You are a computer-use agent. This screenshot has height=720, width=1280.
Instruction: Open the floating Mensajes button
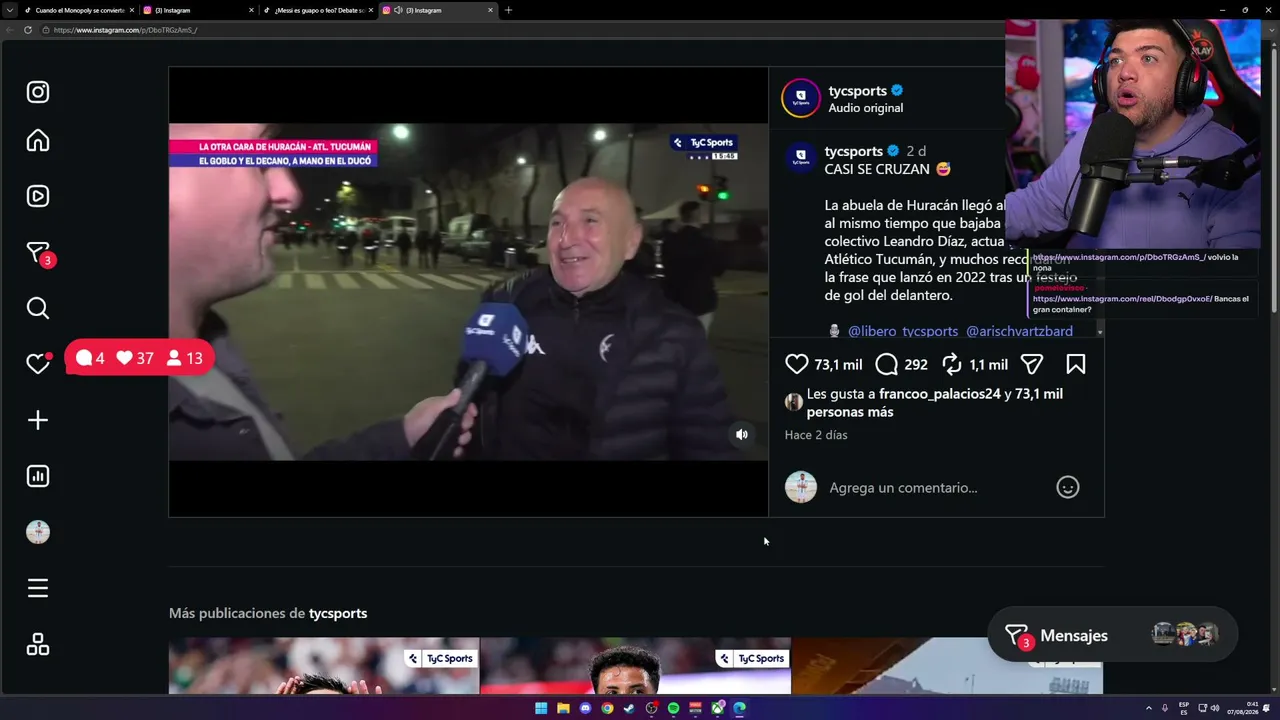point(1112,635)
